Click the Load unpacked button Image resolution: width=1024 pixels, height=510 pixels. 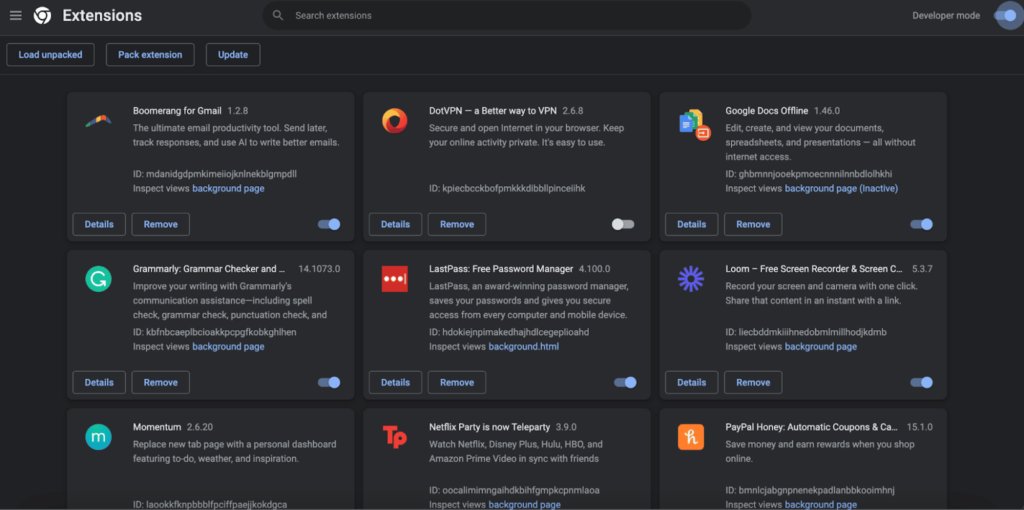(x=50, y=55)
